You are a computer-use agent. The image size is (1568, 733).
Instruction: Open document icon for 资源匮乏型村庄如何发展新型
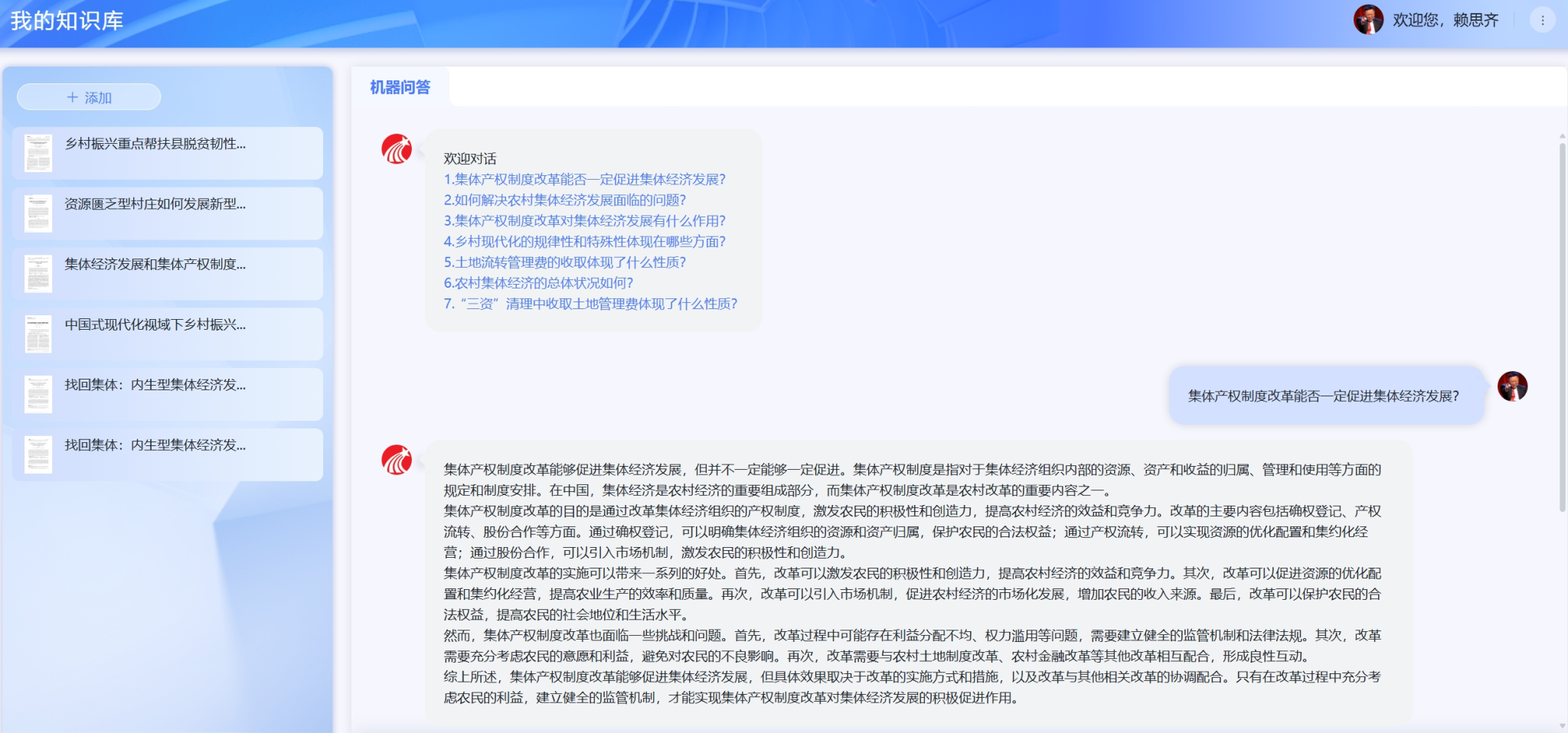tap(38, 213)
